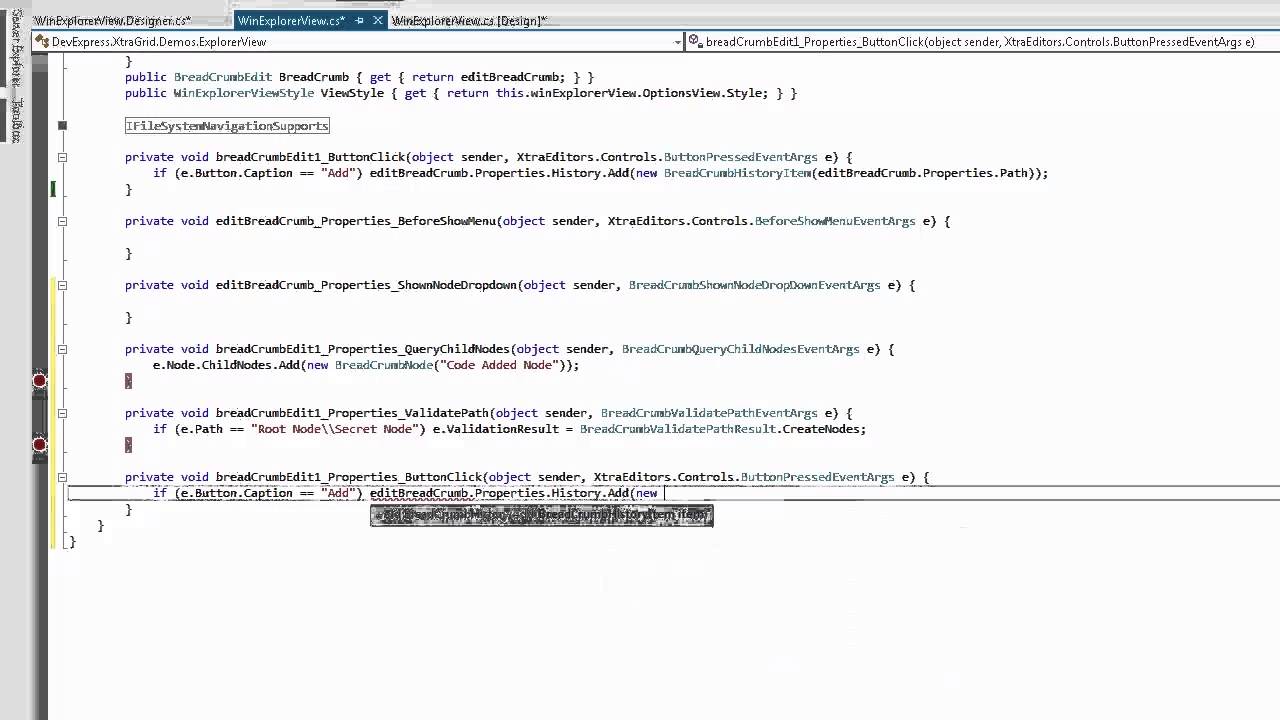Place cursor after History.Add(new on current line
The image size is (1280, 720).
[x=665, y=493]
